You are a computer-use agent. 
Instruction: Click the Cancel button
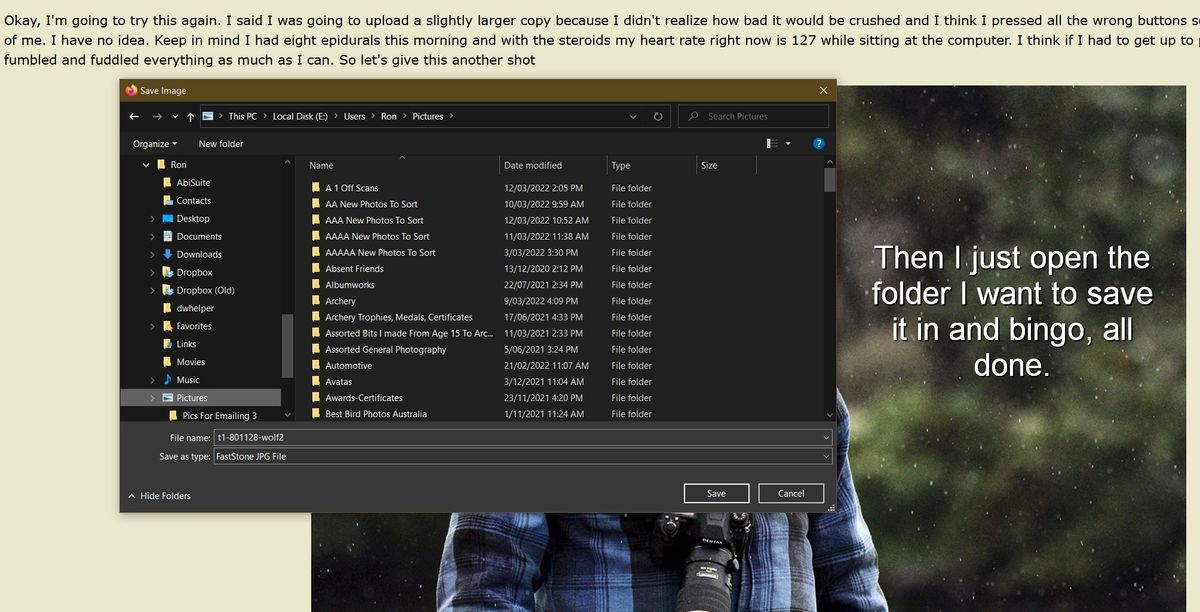(x=791, y=493)
